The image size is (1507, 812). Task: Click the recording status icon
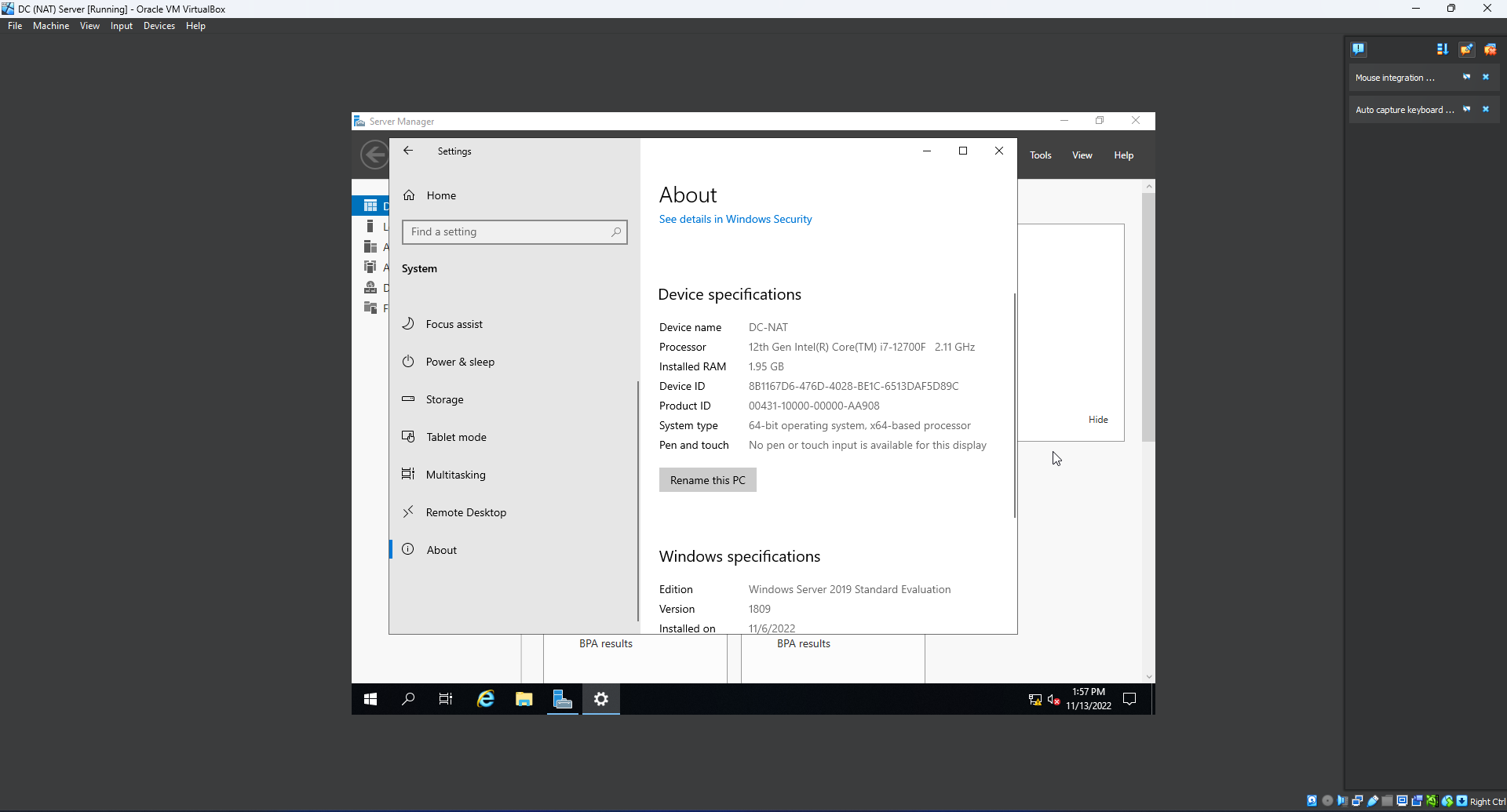coord(1417,801)
